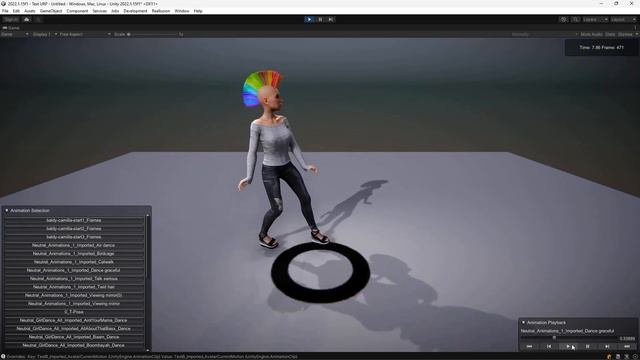Open the Window menu
640x360 pixels.
point(182,11)
